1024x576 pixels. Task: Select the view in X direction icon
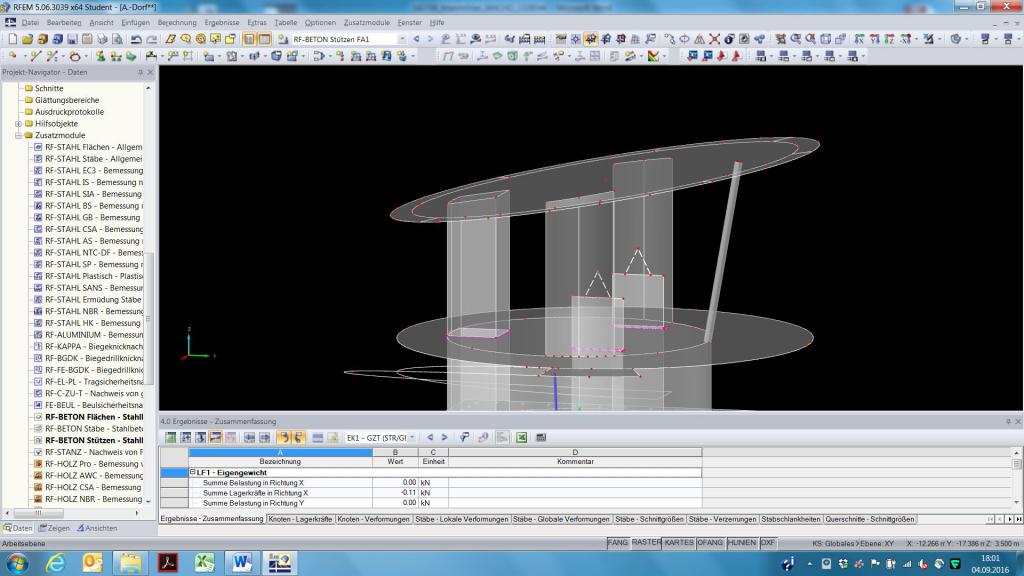click(x=858, y=39)
